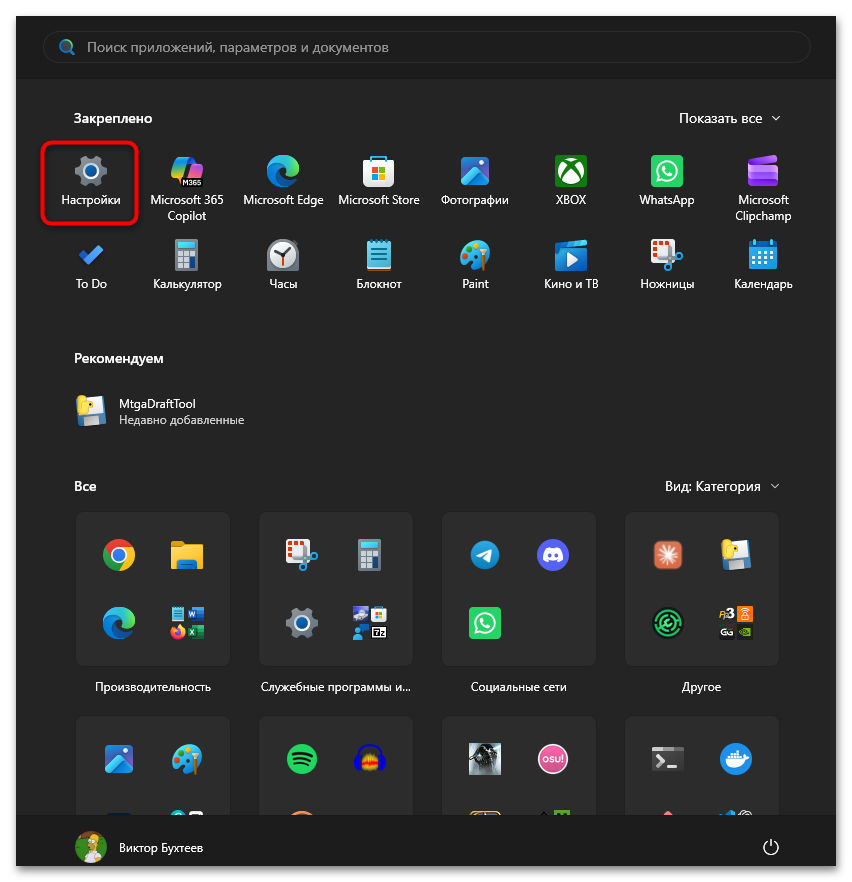Open the Календарь app
The image size is (852, 882).
[763, 264]
